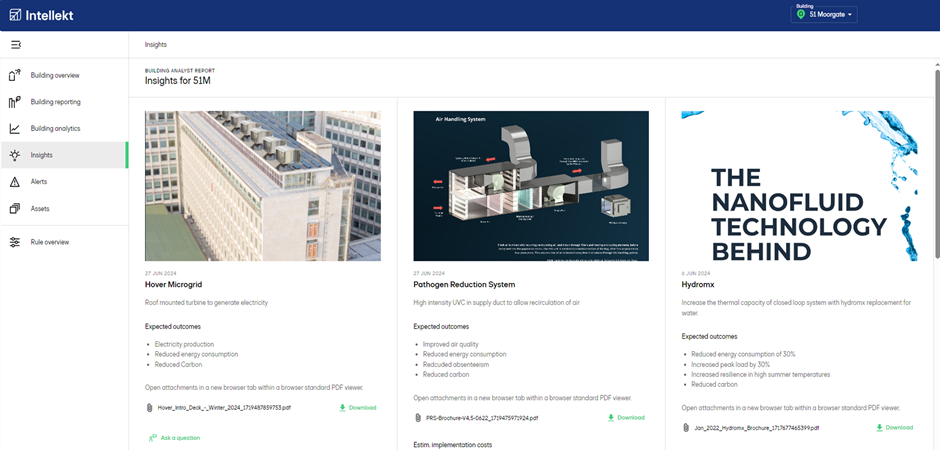
Task: Click the Intellekt brand name
Action: 50,15
